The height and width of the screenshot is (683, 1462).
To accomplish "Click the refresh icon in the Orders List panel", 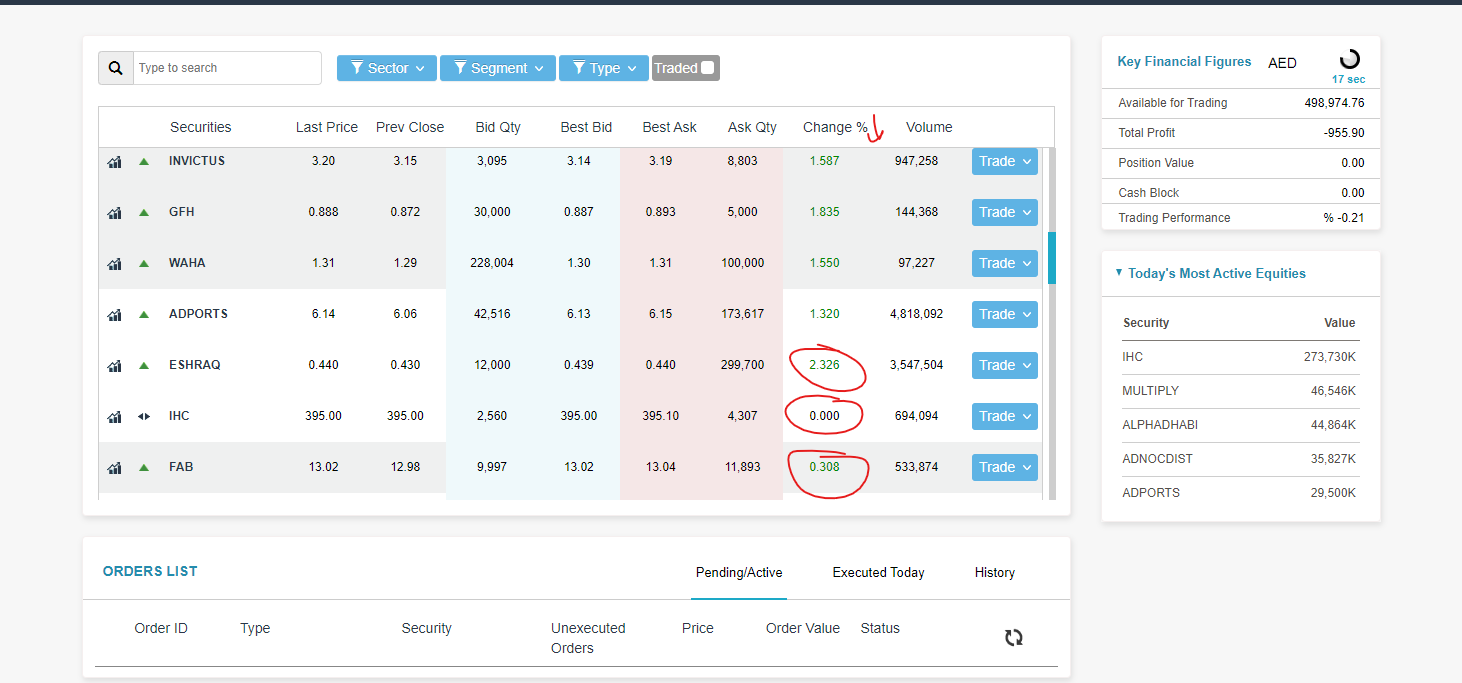I will (x=1014, y=637).
